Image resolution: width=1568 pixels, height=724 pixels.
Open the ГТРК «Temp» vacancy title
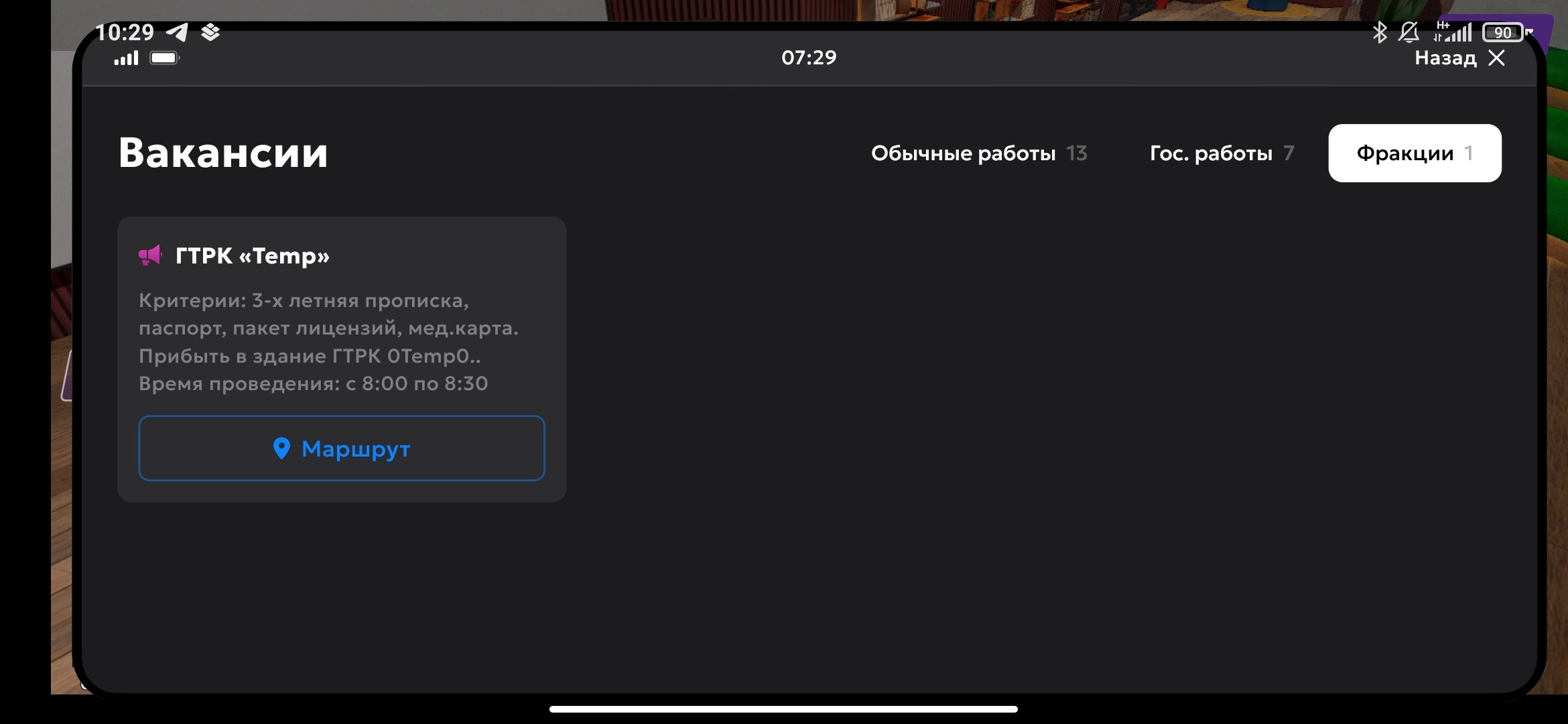(x=252, y=256)
